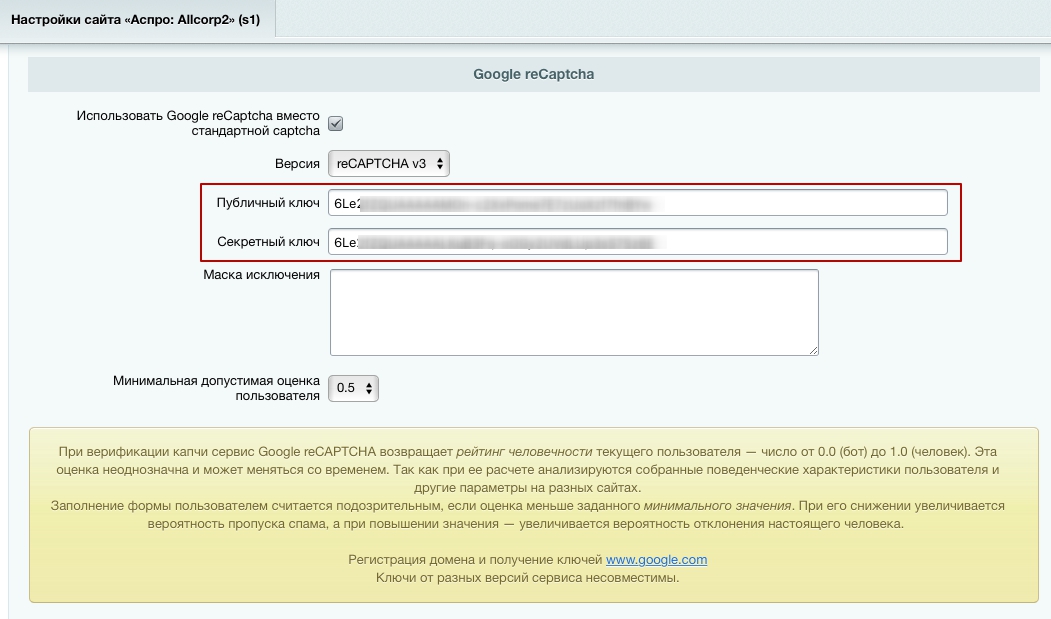Click the italic phrase рейтинг человечности
The height and width of the screenshot is (619, 1051).
coord(524,451)
